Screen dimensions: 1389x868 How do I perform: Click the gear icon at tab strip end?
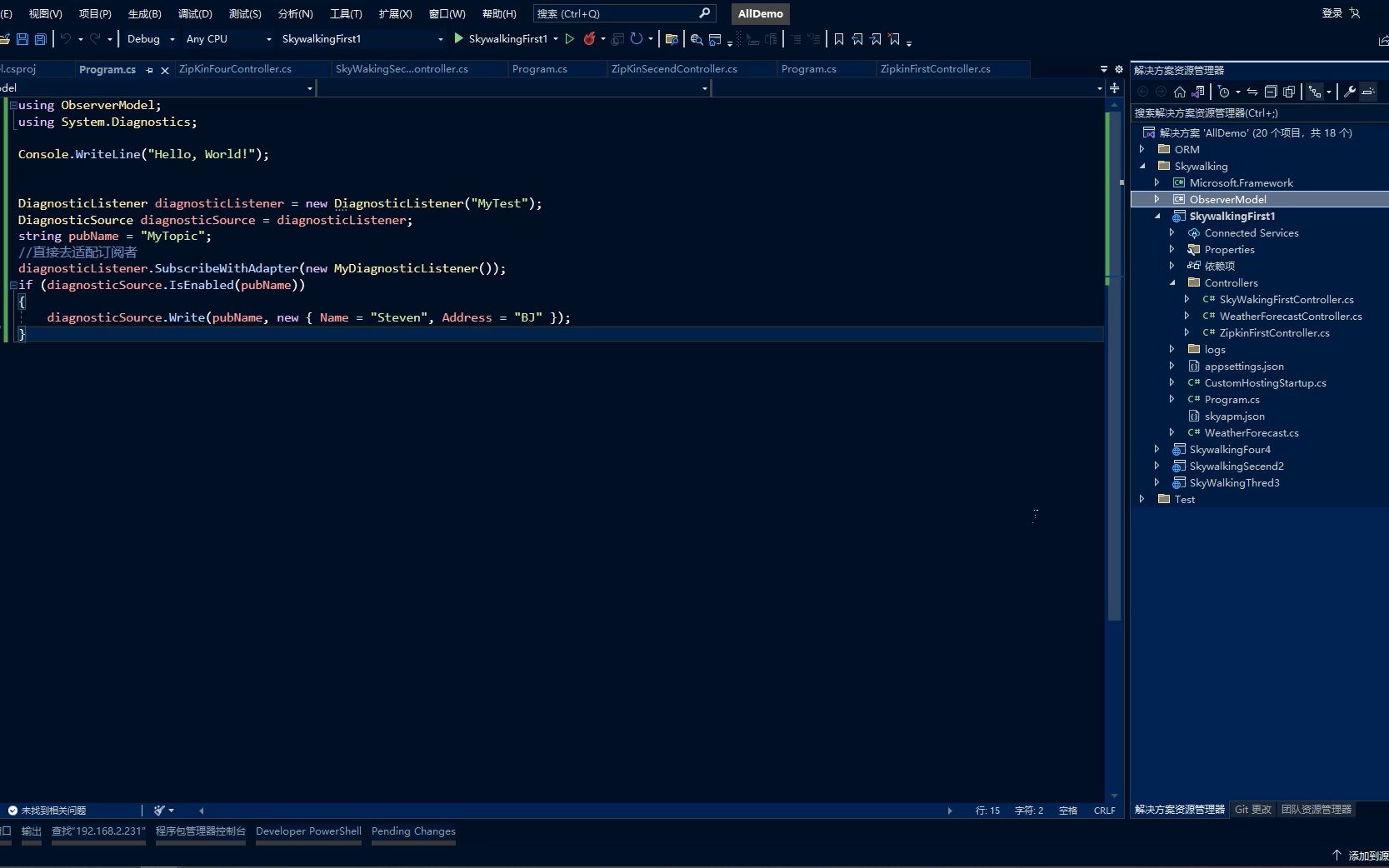click(x=1119, y=69)
